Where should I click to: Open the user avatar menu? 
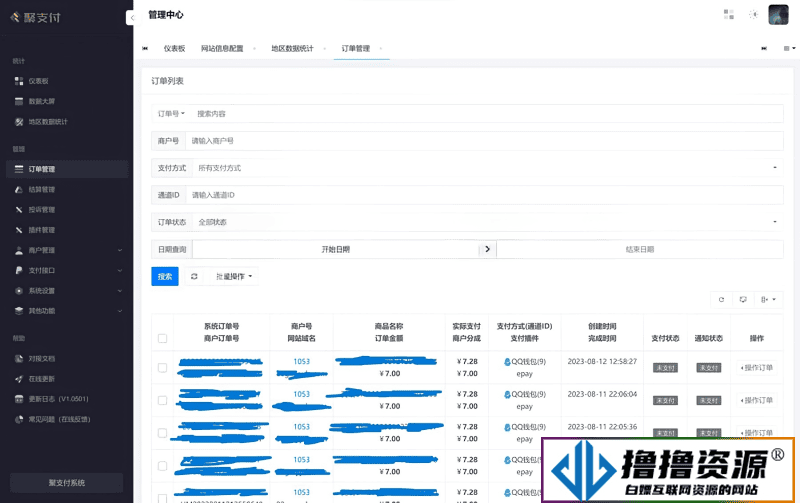point(778,15)
